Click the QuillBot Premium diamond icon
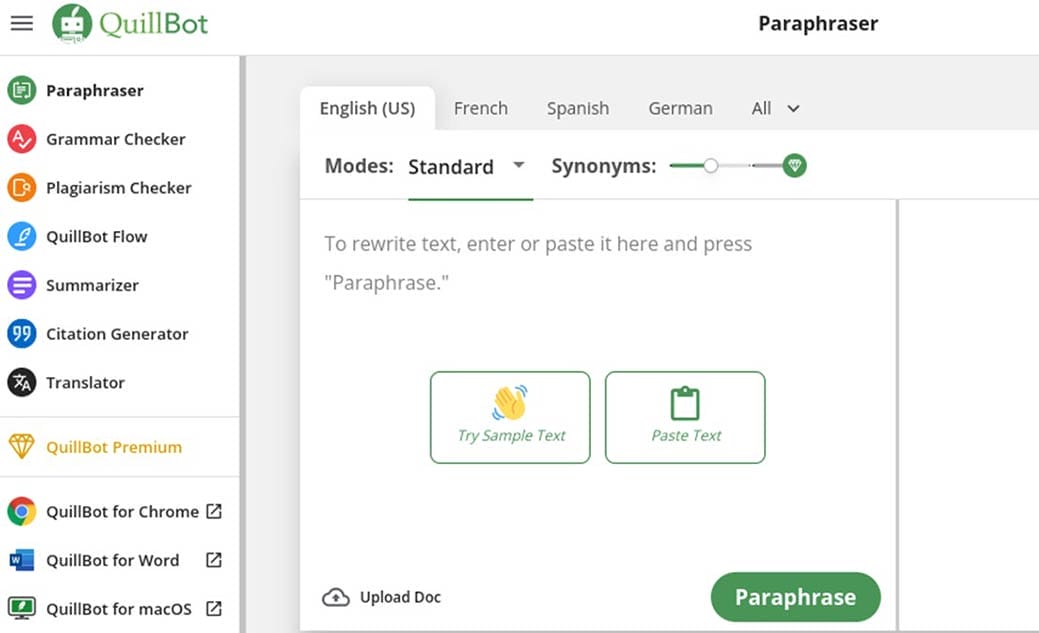 tap(21, 447)
